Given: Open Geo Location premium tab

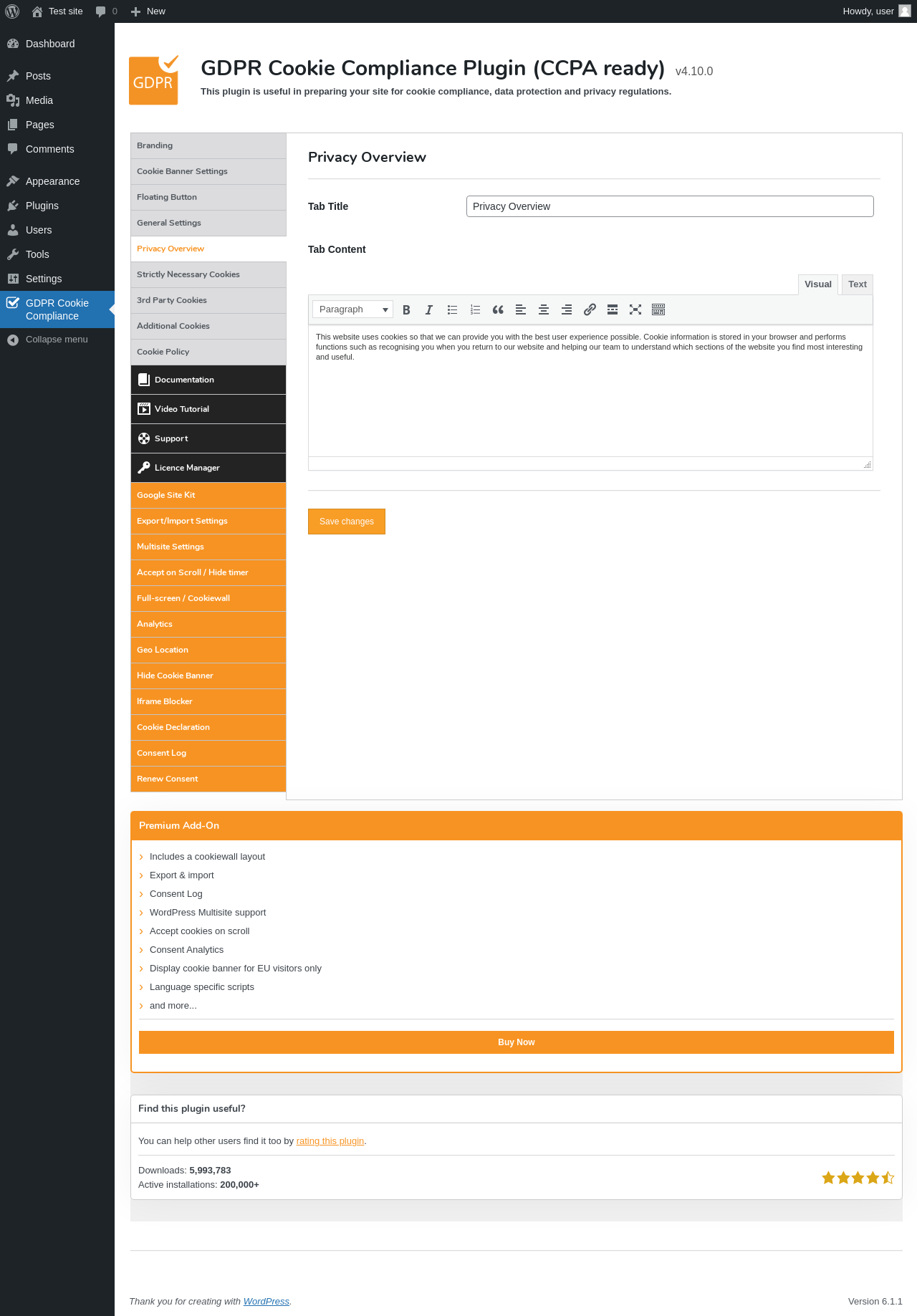Looking at the screenshot, I should pyautogui.click(x=208, y=650).
